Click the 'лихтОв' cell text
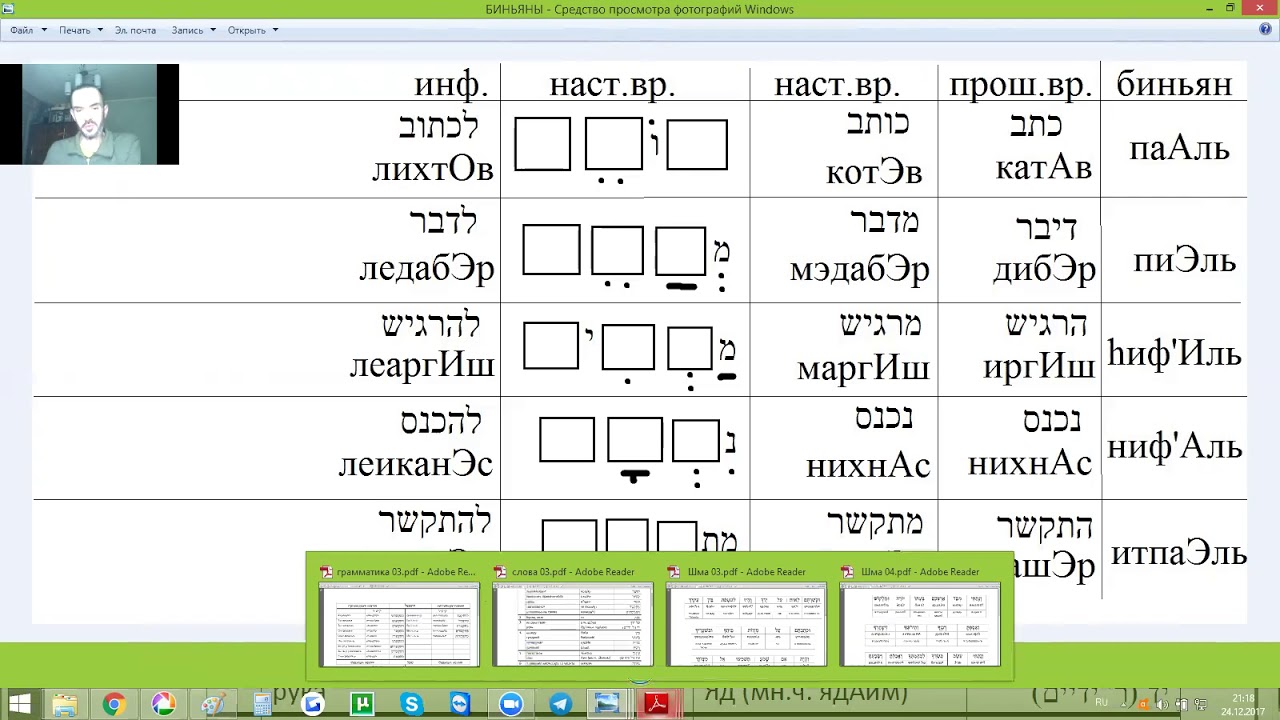This screenshot has height=720, width=1280. tap(433, 168)
